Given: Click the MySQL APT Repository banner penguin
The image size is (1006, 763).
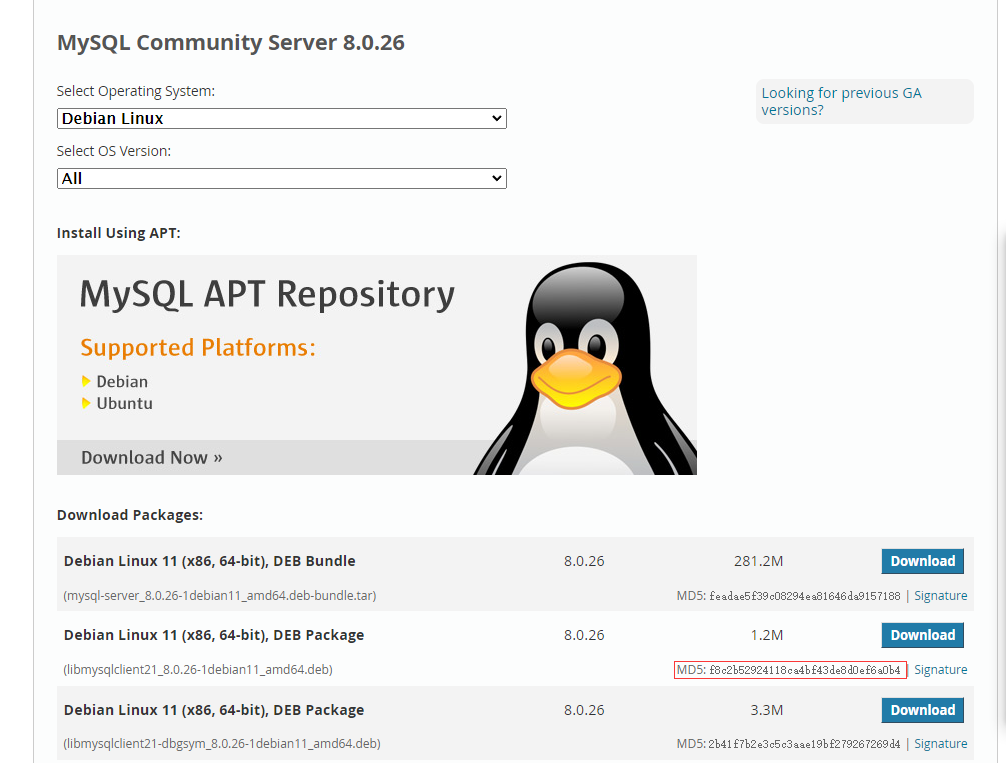Looking at the screenshot, I should point(584,368).
